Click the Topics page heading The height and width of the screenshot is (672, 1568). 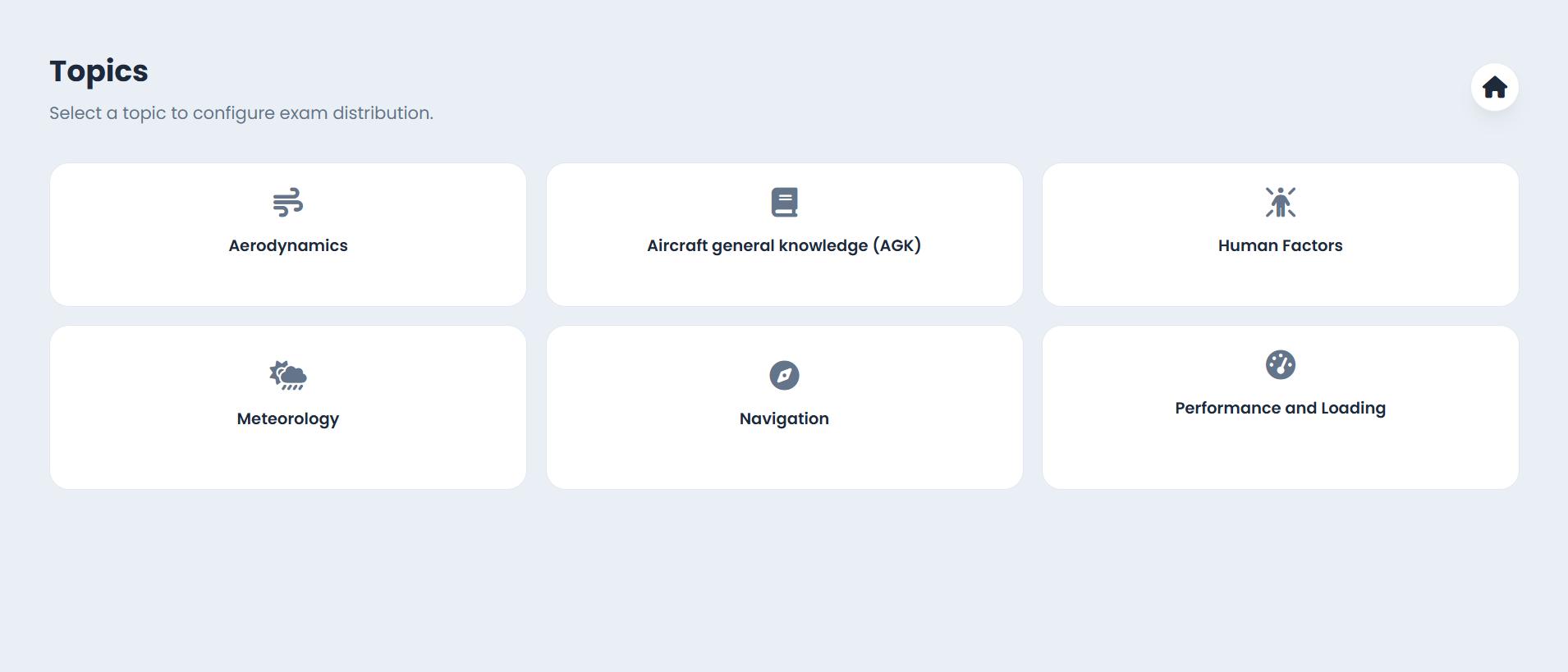[x=99, y=71]
